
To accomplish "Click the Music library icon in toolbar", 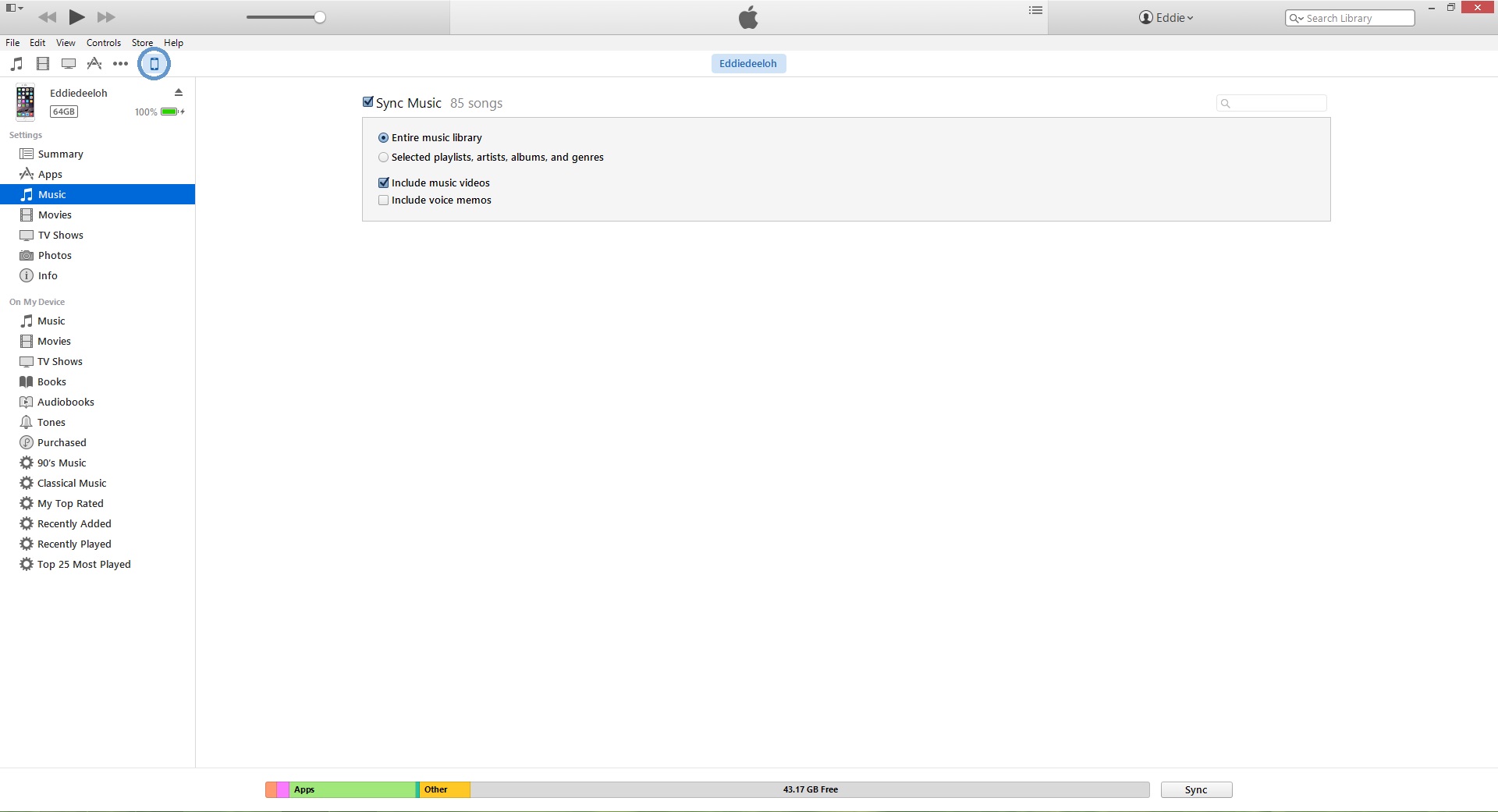I will (16, 64).
